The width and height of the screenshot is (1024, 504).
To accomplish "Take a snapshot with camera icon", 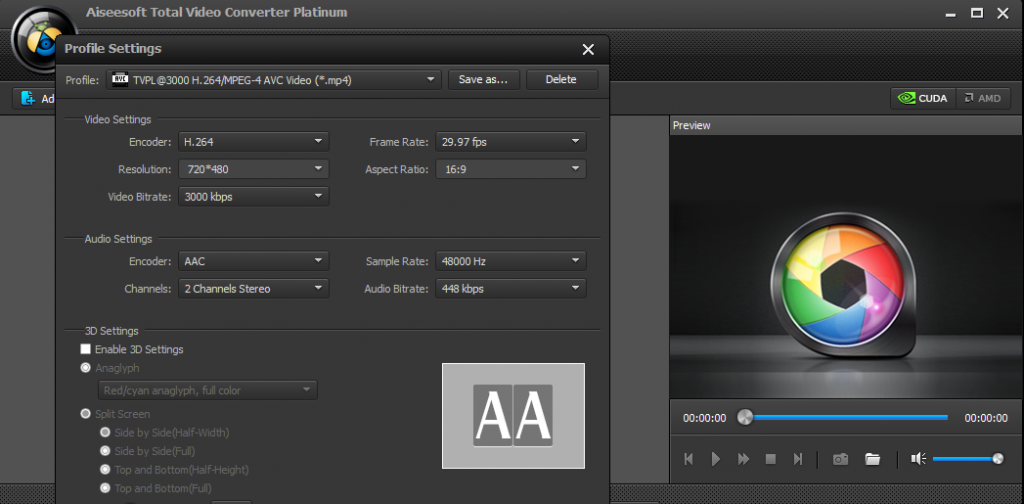I will pos(840,459).
